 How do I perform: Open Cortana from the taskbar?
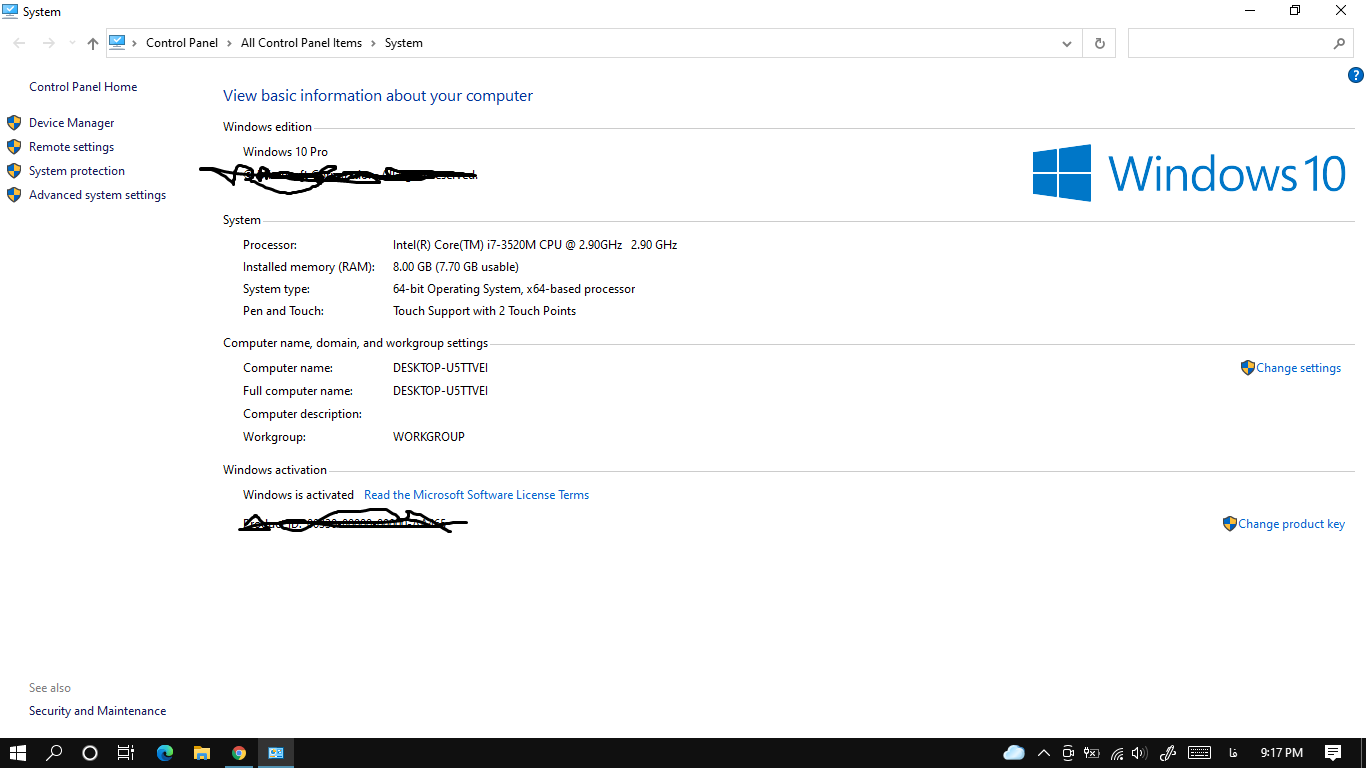pos(90,753)
